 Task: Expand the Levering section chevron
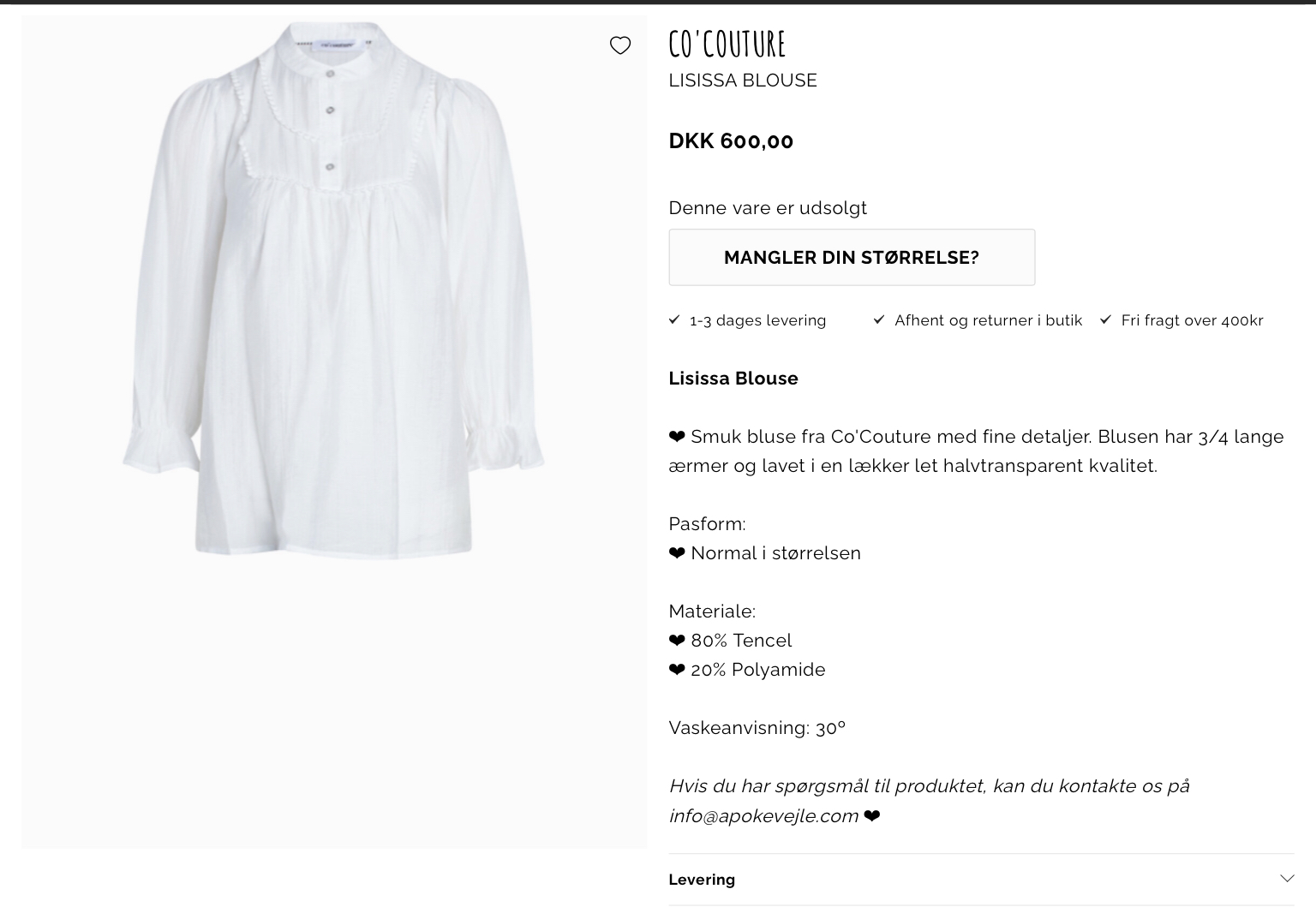tap(1286, 879)
